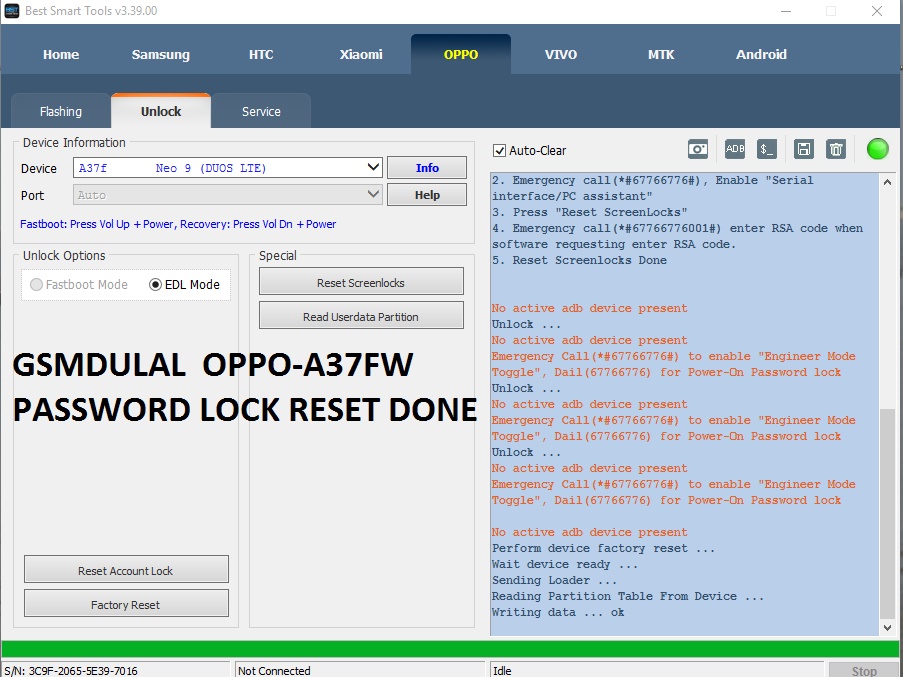This screenshot has height=677, width=903.
Task: Minimize the Best Smart Tools window
Action: click(786, 11)
